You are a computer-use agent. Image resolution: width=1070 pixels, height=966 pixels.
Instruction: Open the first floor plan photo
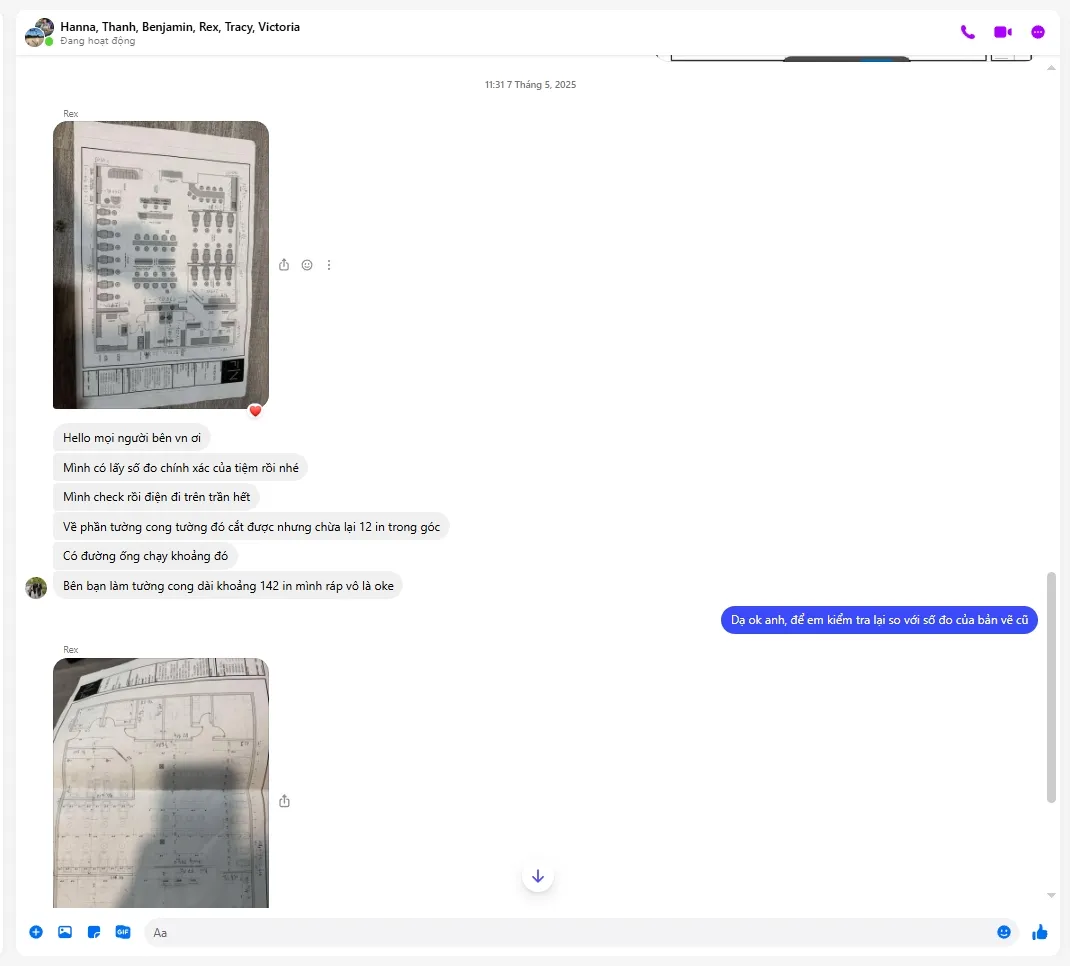160,264
